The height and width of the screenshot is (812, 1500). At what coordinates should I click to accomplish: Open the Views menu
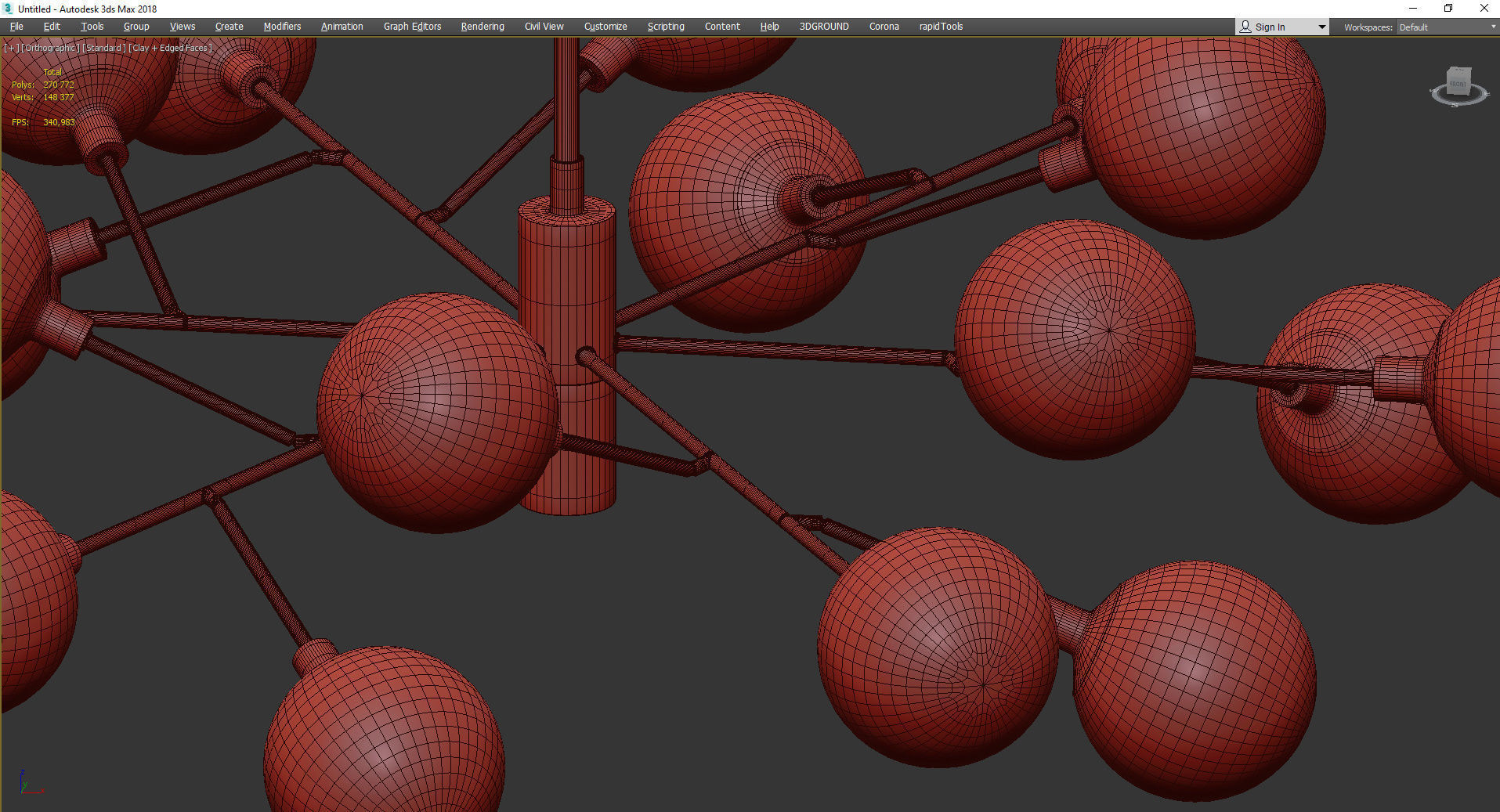coord(183,27)
